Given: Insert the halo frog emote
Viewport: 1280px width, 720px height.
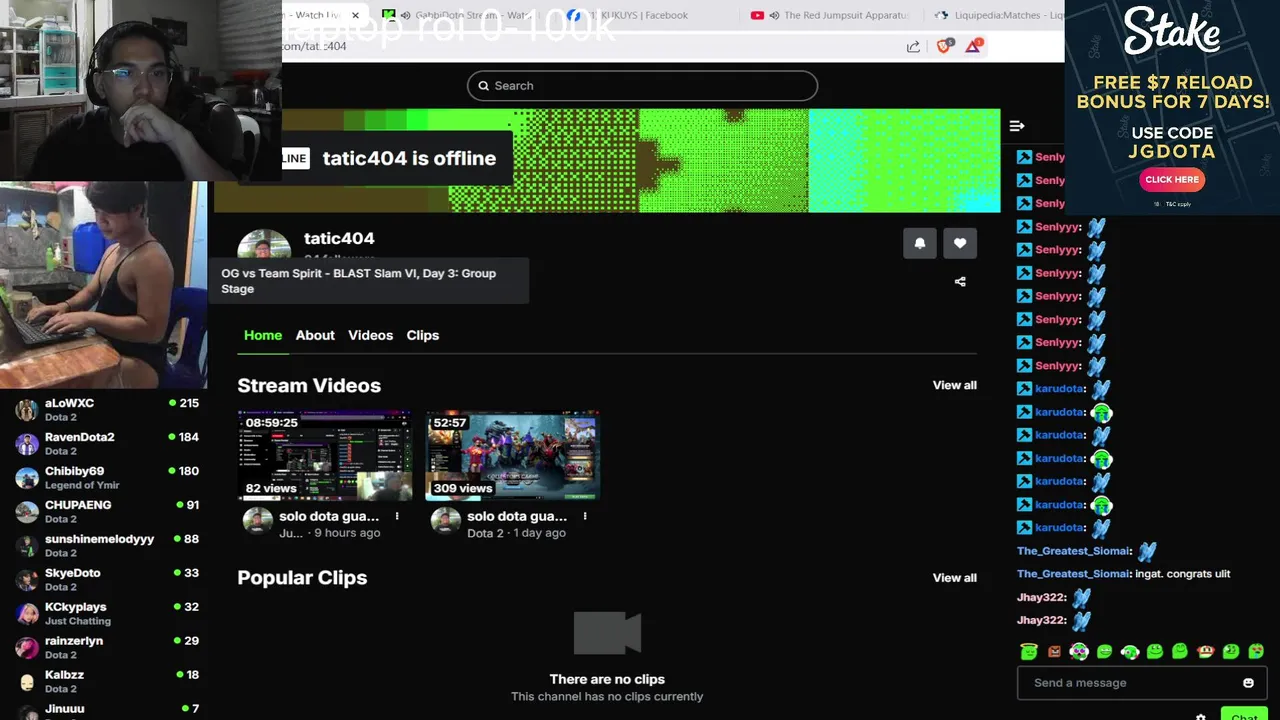Looking at the screenshot, I should point(1029,651).
